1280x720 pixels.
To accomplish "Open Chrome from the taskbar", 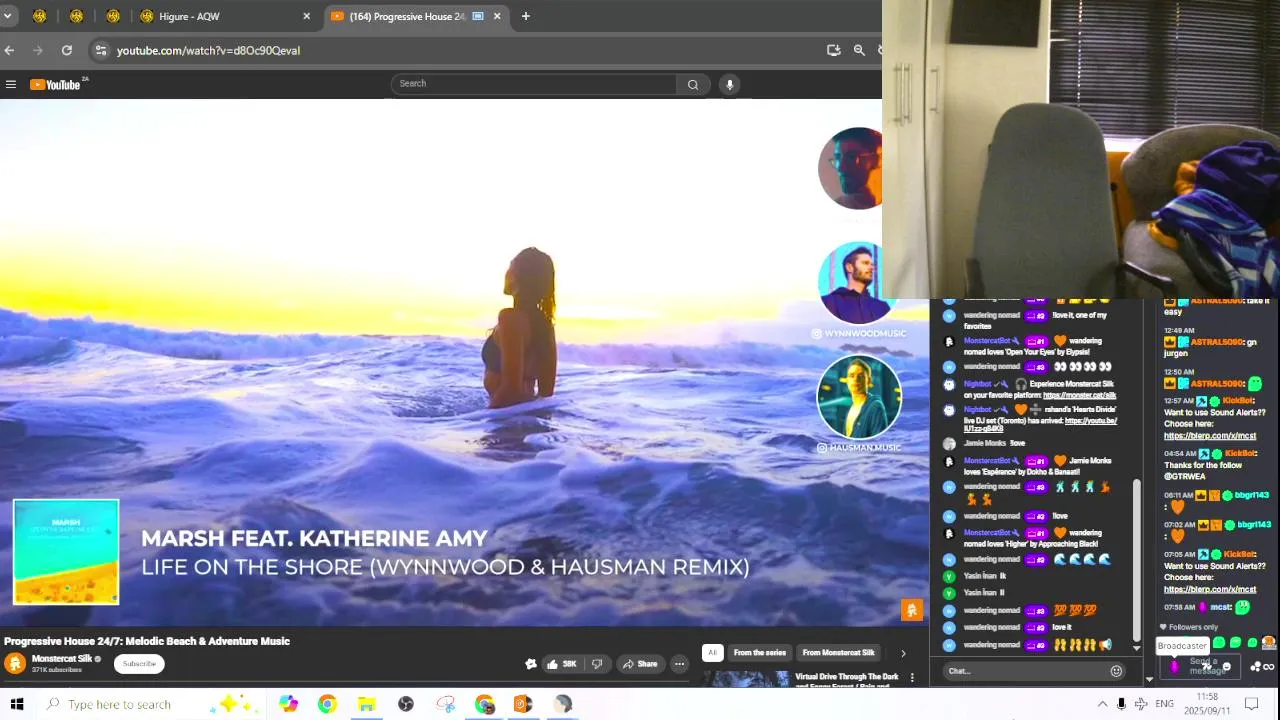I will tap(327, 704).
